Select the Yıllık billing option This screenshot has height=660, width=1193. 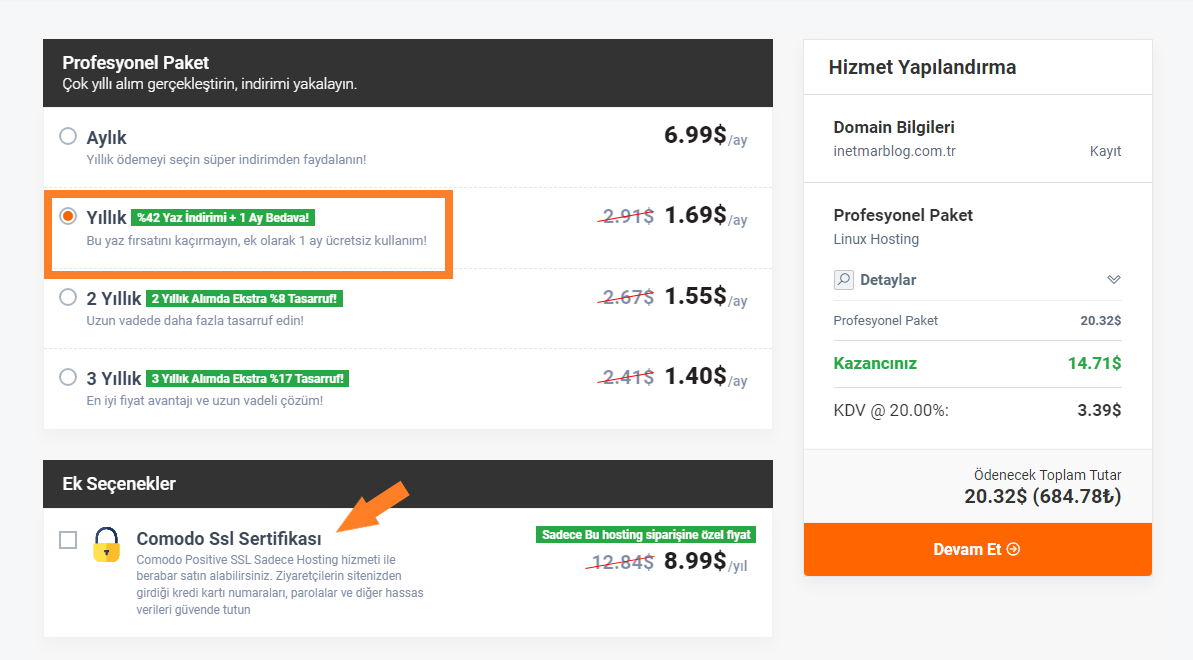(x=68, y=216)
